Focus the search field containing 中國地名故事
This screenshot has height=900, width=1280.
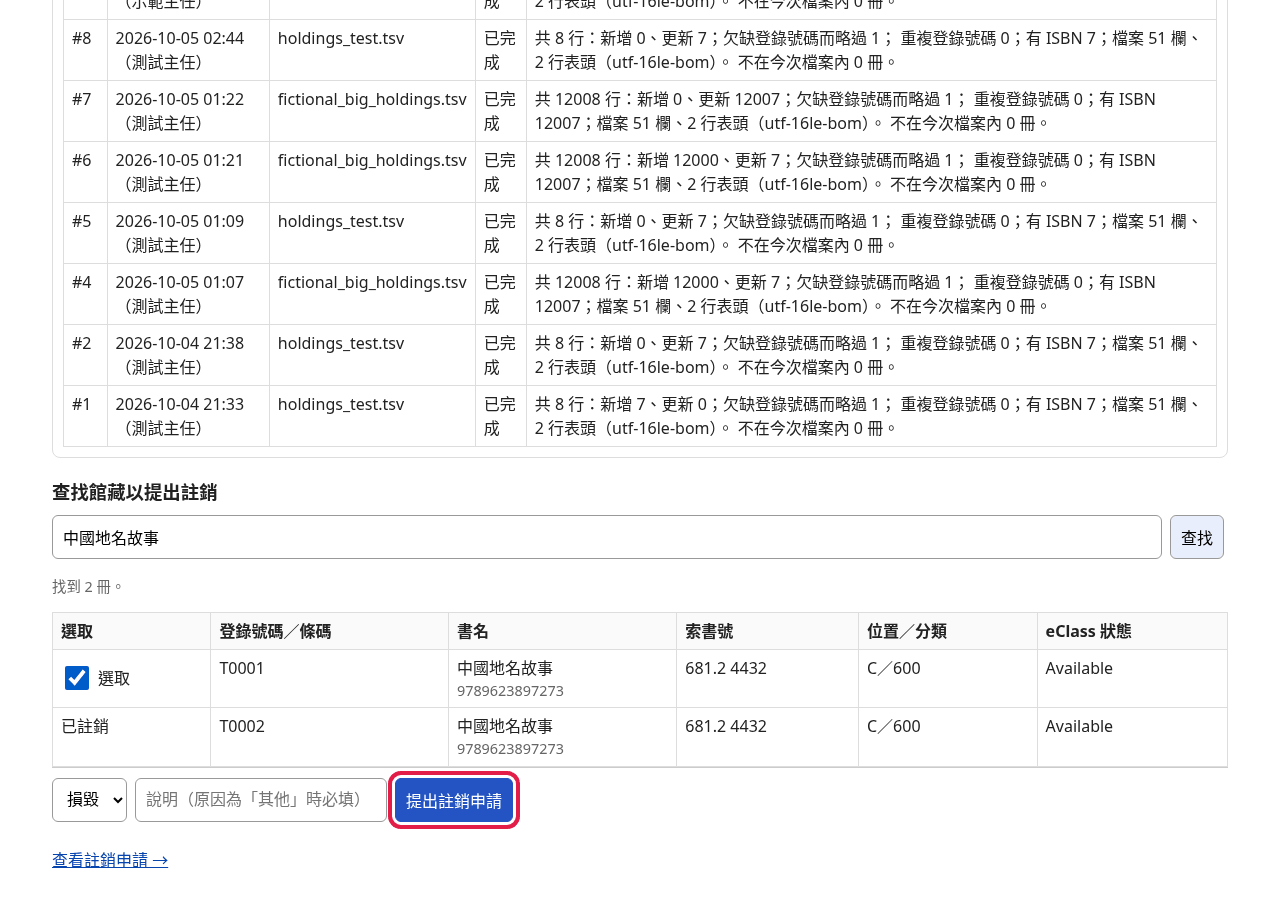click(x=607, y=537)
